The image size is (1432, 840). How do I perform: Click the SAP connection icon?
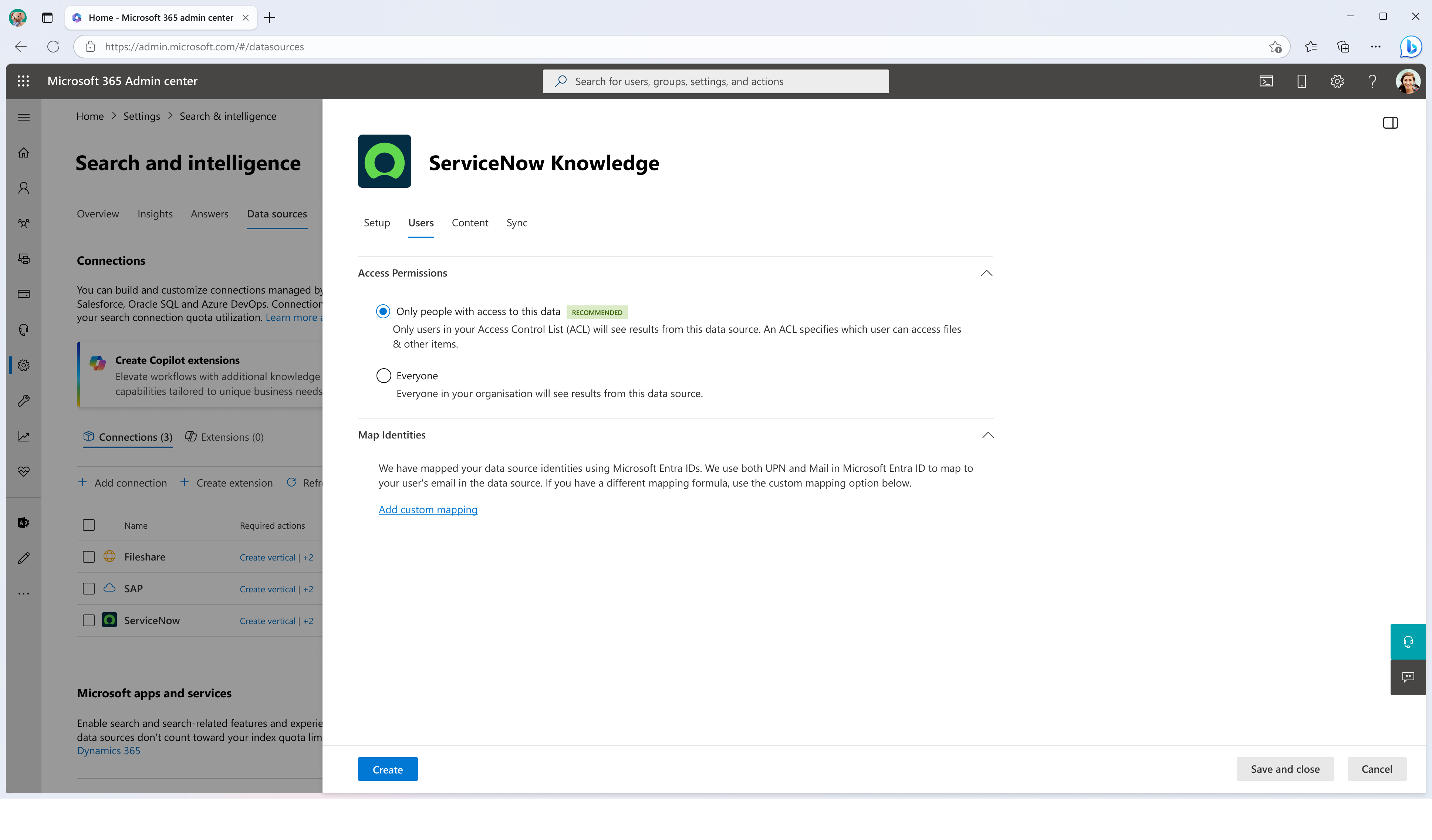click(109, 588)
